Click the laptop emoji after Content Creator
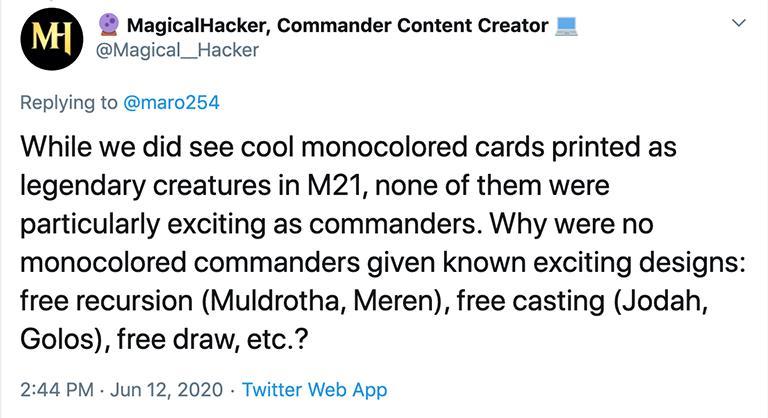This screenshot has height=418, width=768. coord(566,26)
